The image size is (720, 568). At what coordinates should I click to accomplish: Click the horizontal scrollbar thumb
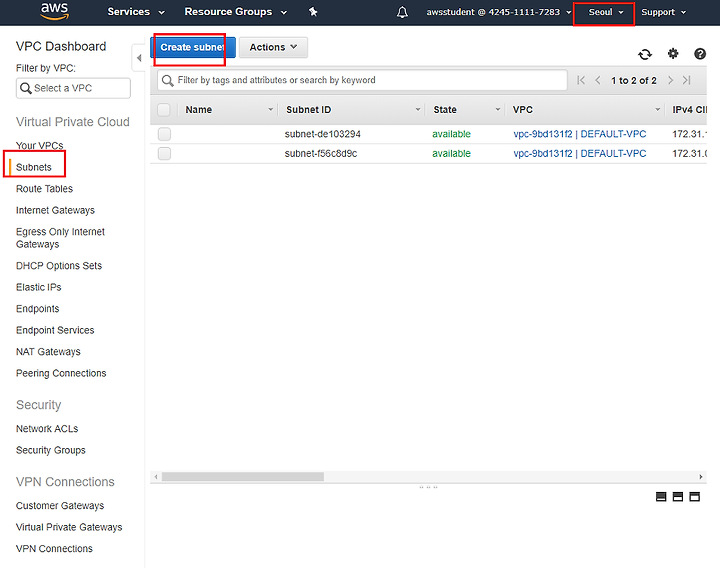click(242, 477)
